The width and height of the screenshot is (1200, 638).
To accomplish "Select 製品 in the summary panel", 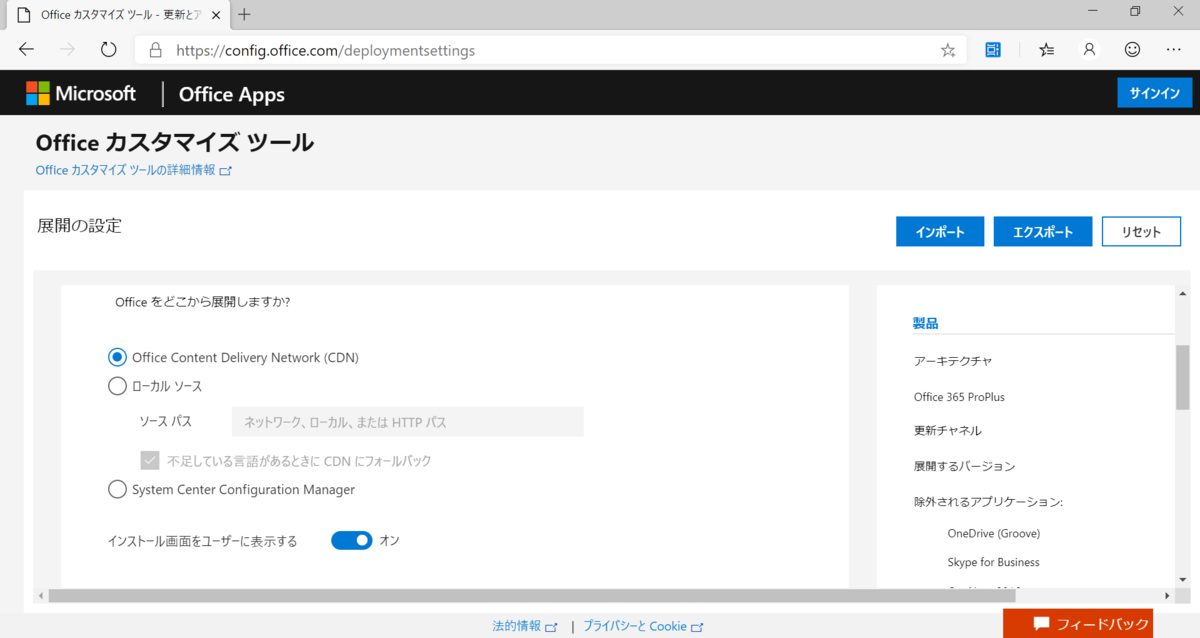I will pyautogui.click(x=925, y=323).
